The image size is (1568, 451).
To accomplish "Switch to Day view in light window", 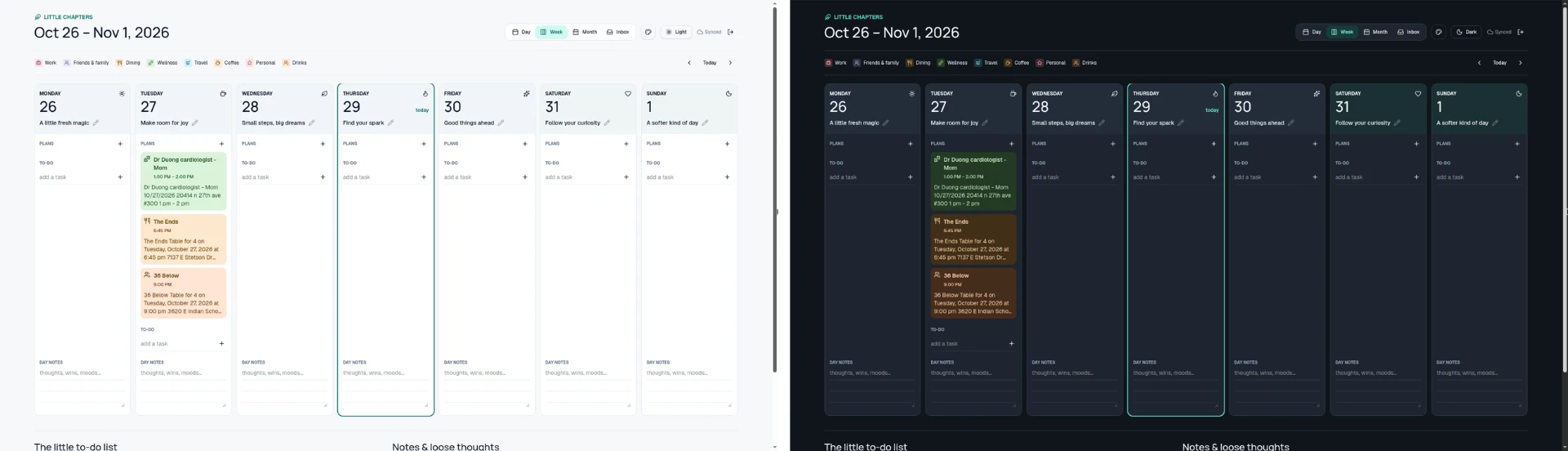I will (521, 32).
